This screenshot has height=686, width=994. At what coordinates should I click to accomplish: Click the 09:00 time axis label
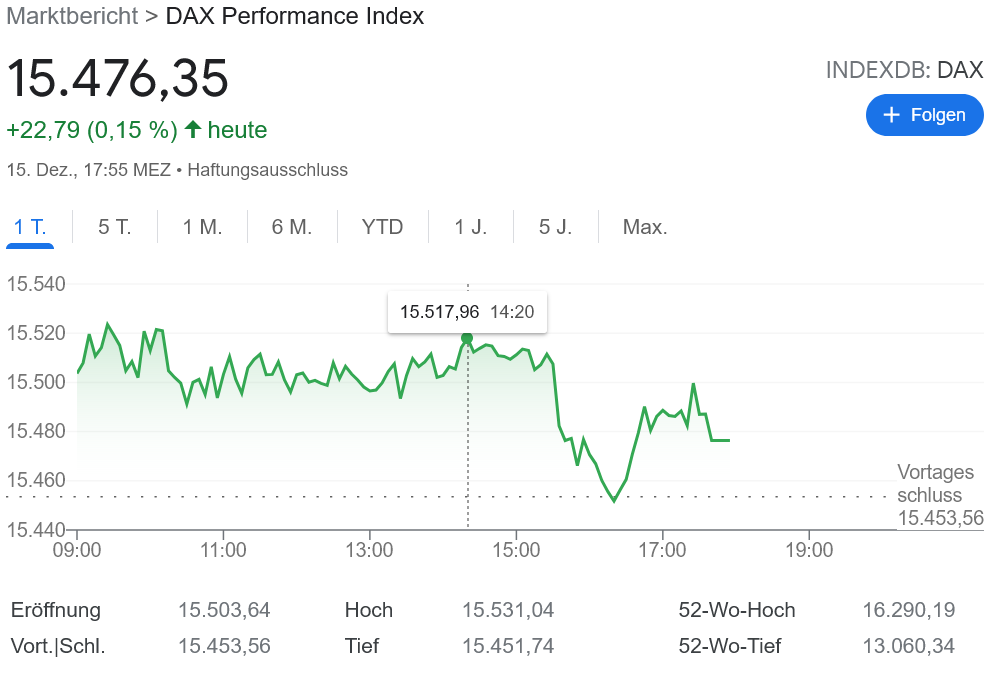77,550
